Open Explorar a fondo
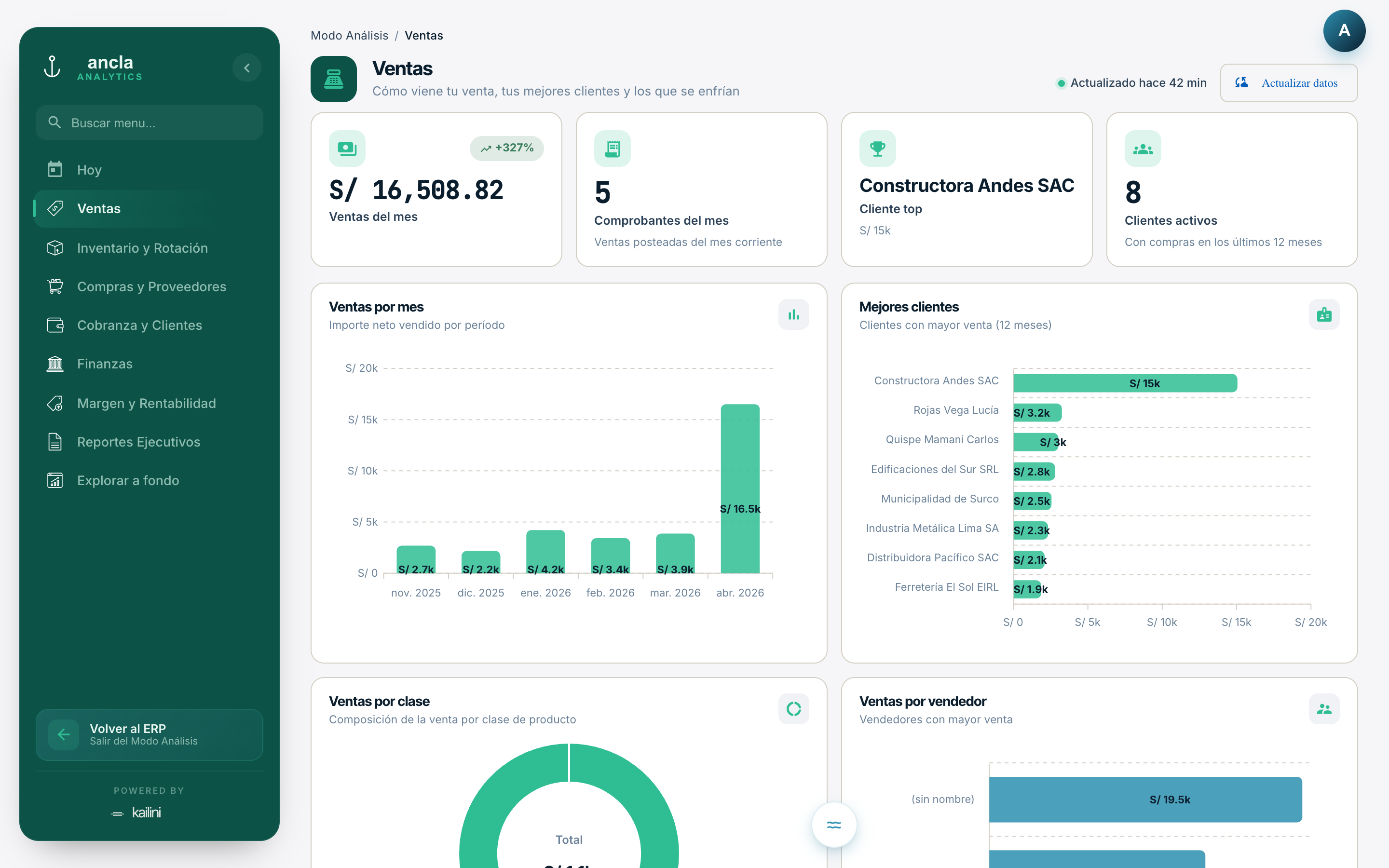Viewport: 1389px width, 868px height. coord(149,480)
